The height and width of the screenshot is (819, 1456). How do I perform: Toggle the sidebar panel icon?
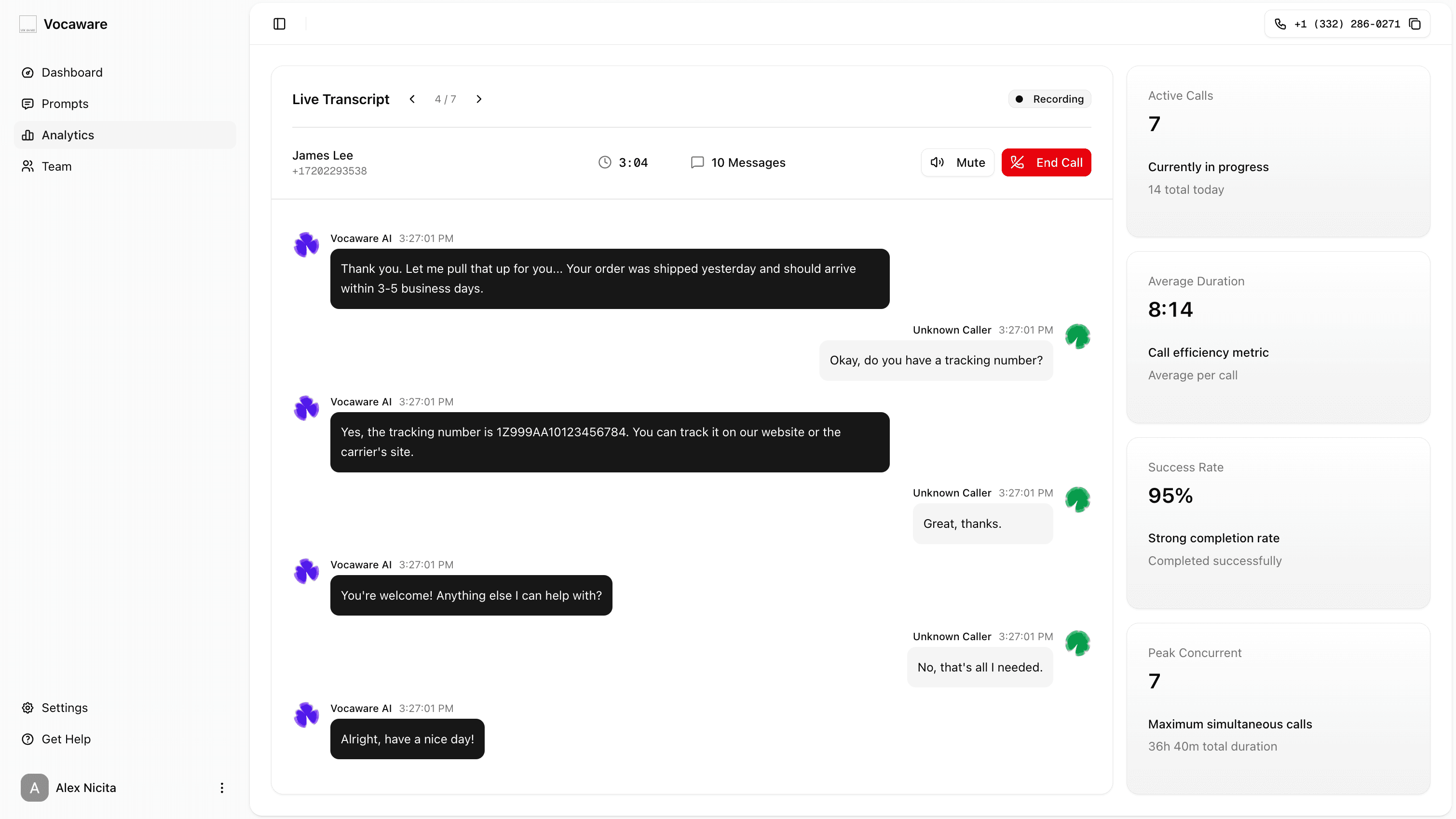coord(279,24)
